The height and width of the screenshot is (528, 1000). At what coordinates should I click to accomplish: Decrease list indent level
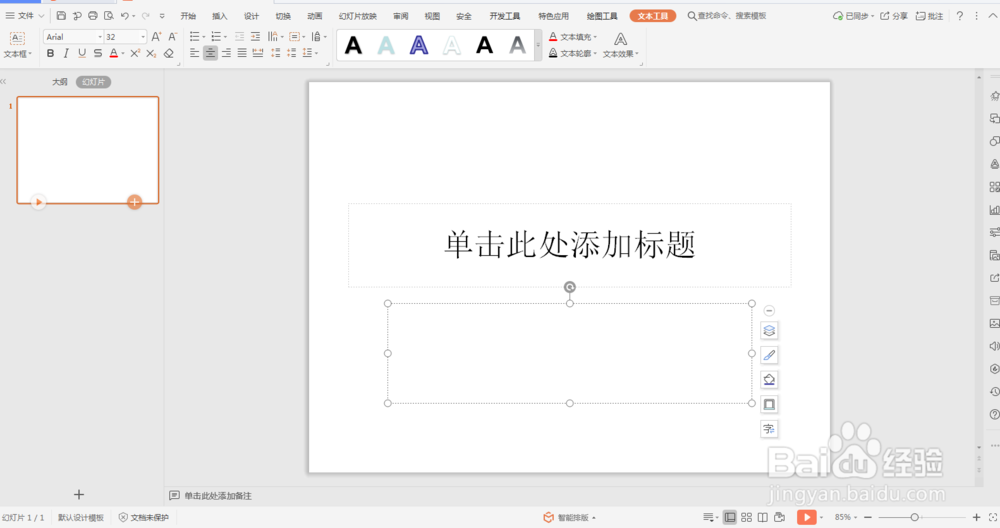[239, 37]
